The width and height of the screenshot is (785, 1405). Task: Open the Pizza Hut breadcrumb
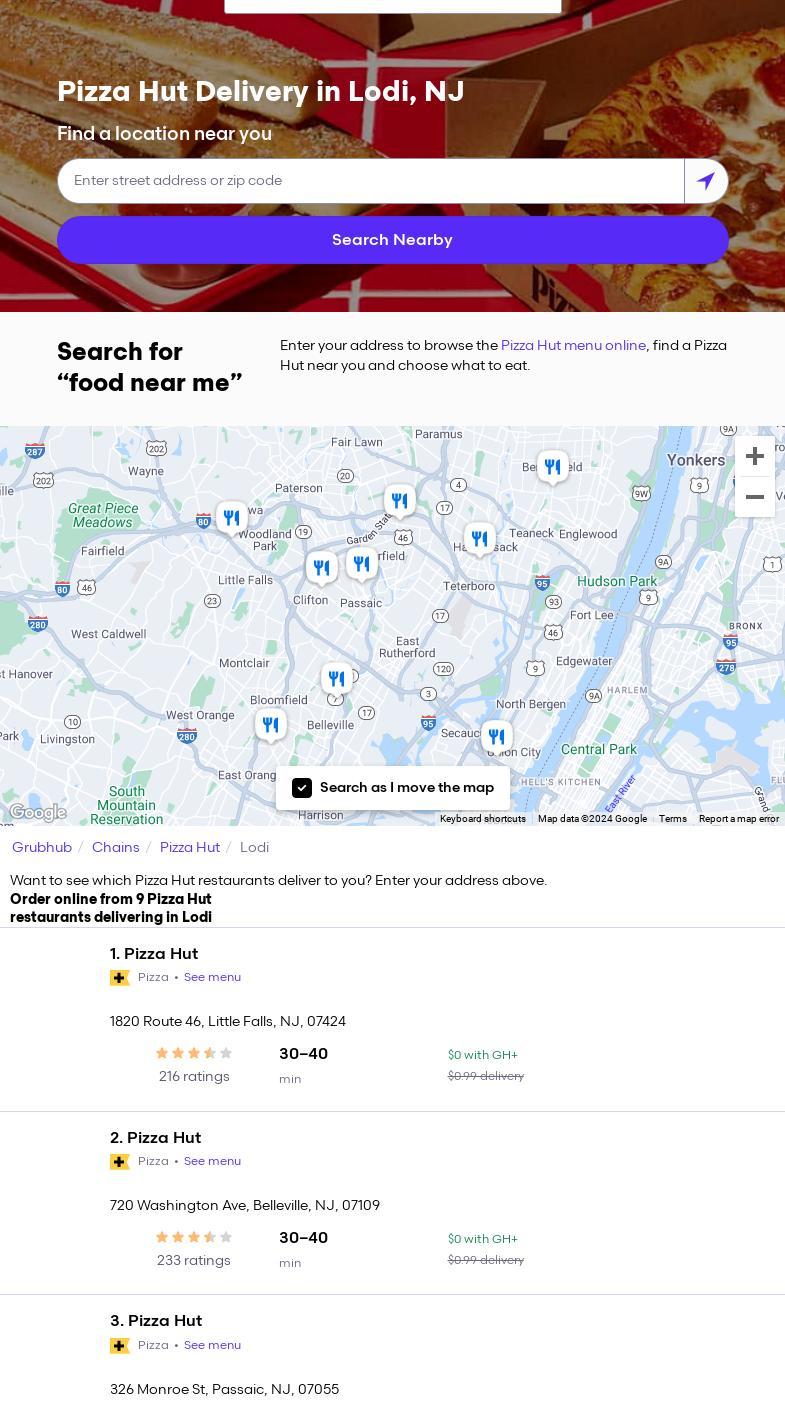click(190, 847)
